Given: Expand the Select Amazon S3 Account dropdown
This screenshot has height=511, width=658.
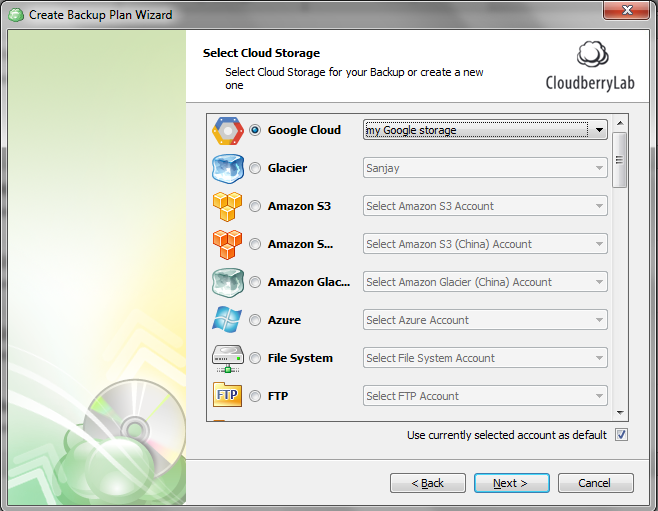Looking at the screenshot, I should (x=598, y=206).
